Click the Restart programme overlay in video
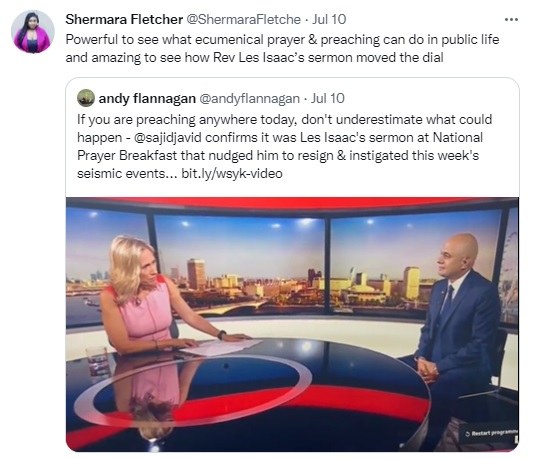Viewport: 535px width, 459px height. (491, 433)
